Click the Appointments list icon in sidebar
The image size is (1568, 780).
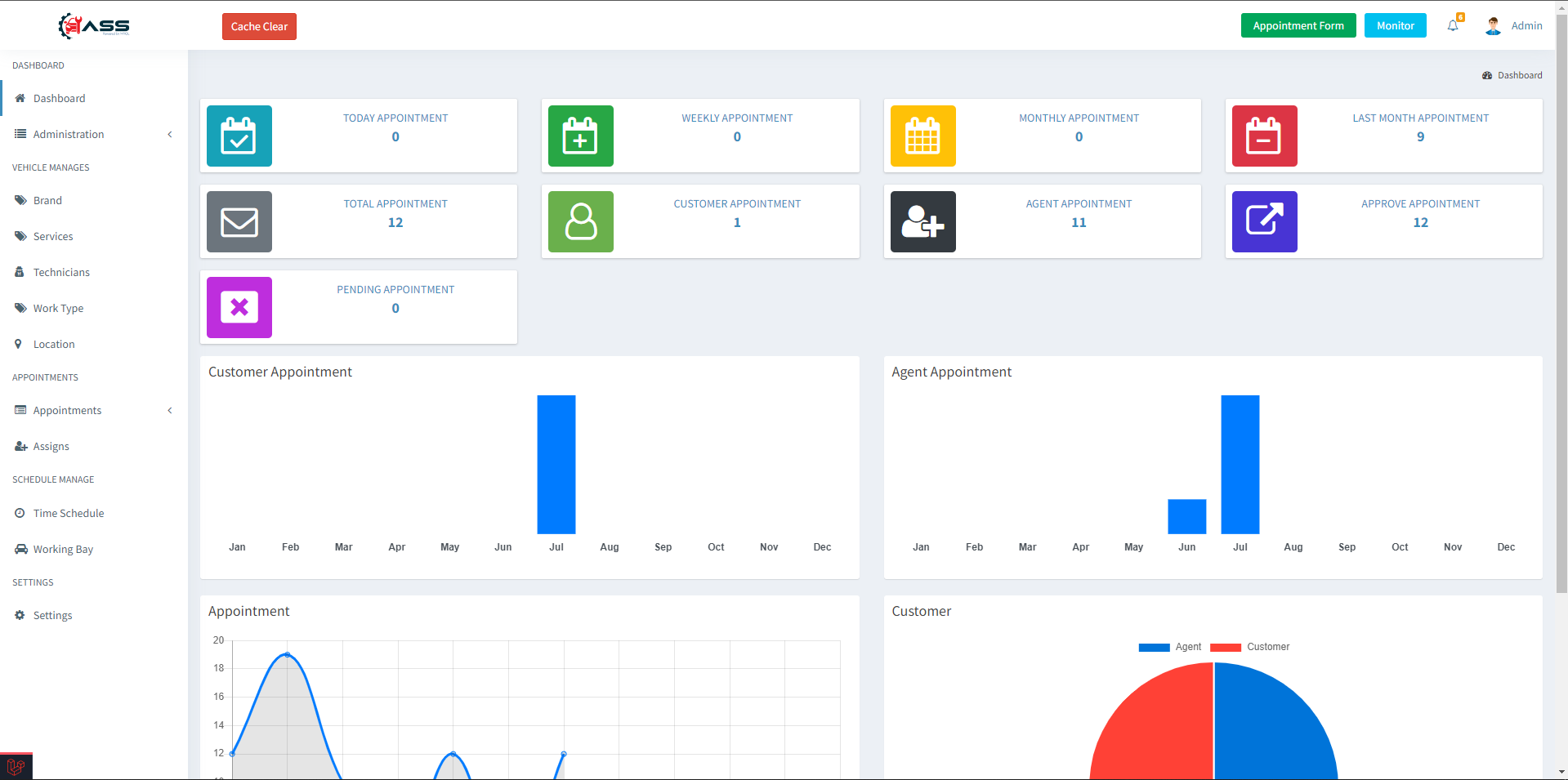point(20,410)
